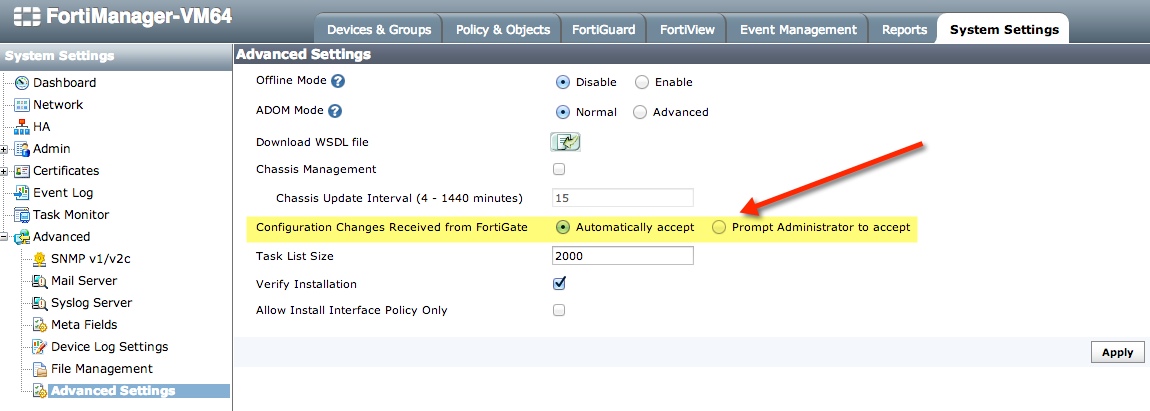Go to Event Management tab
The image size is (1150, 411).
(x=798, y=29)
